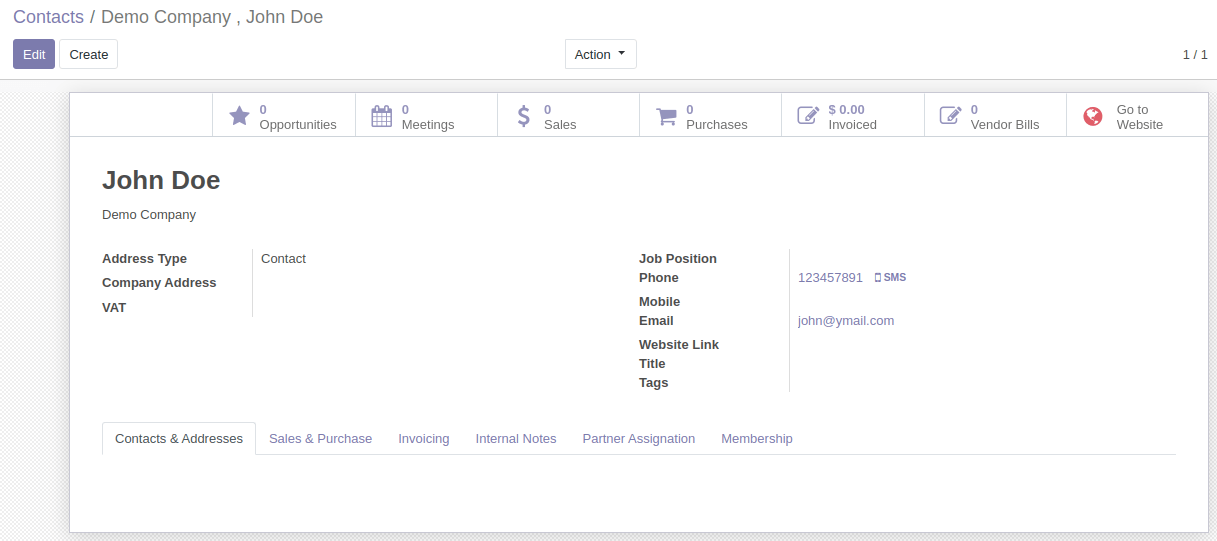Click the Phone label
The width and height of the screenshot is (1217, 541).
659,277
